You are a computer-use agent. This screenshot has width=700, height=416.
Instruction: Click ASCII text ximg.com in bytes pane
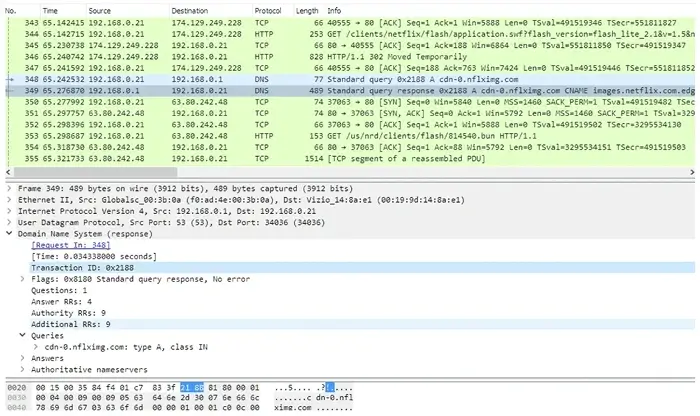pyautogui.click(x=293, y=407)
